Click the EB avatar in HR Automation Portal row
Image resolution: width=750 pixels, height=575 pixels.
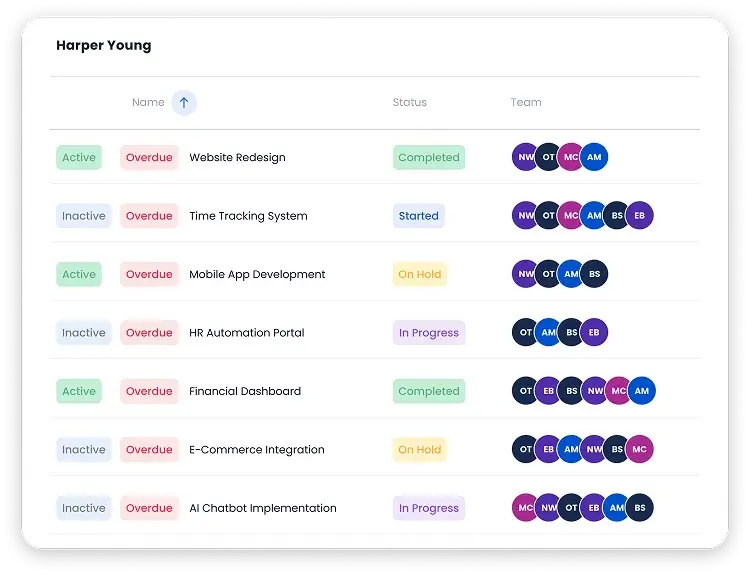594,332
